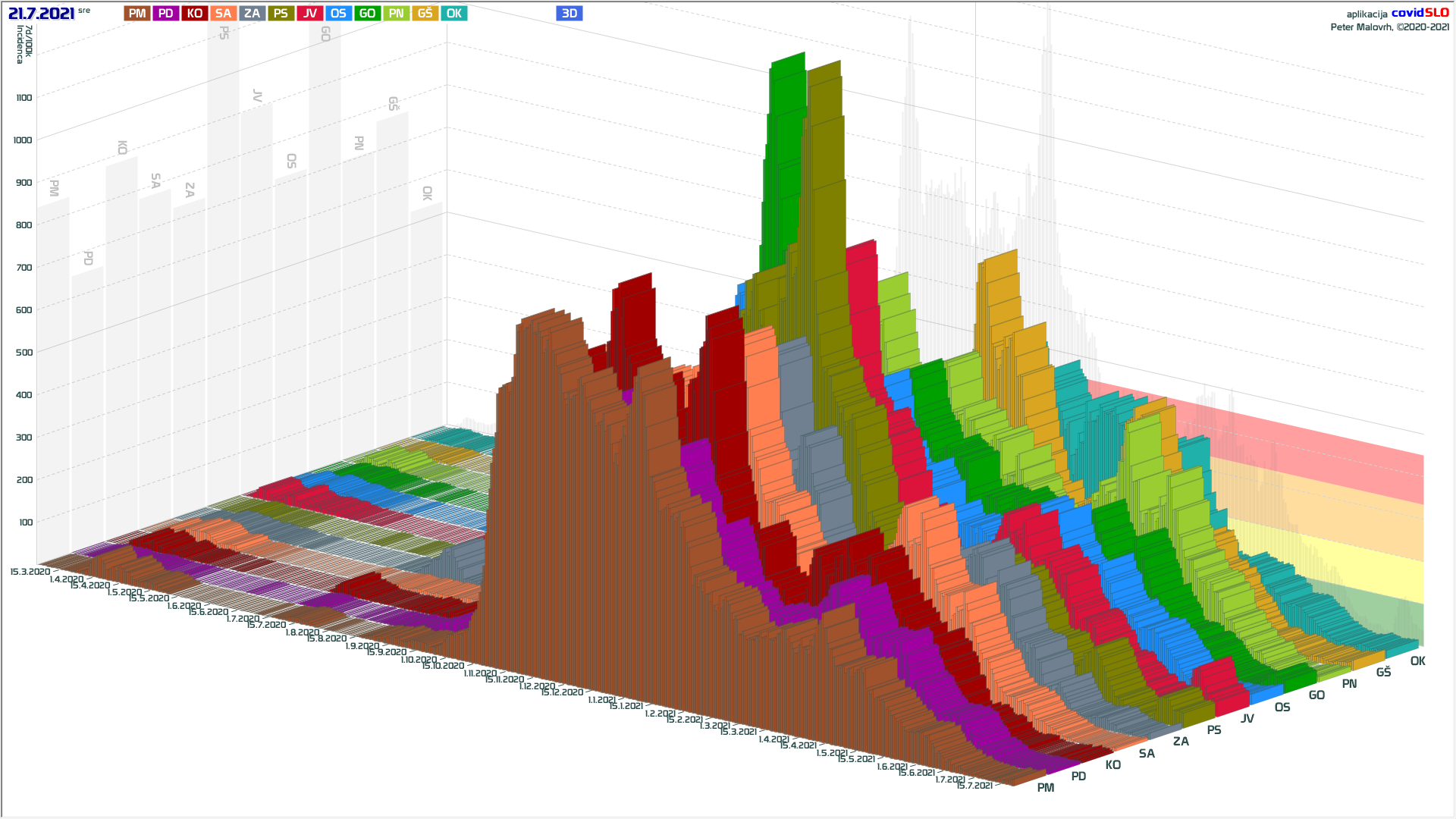
Task: Toggle the OS blue legend button
Action: [339, 14]
